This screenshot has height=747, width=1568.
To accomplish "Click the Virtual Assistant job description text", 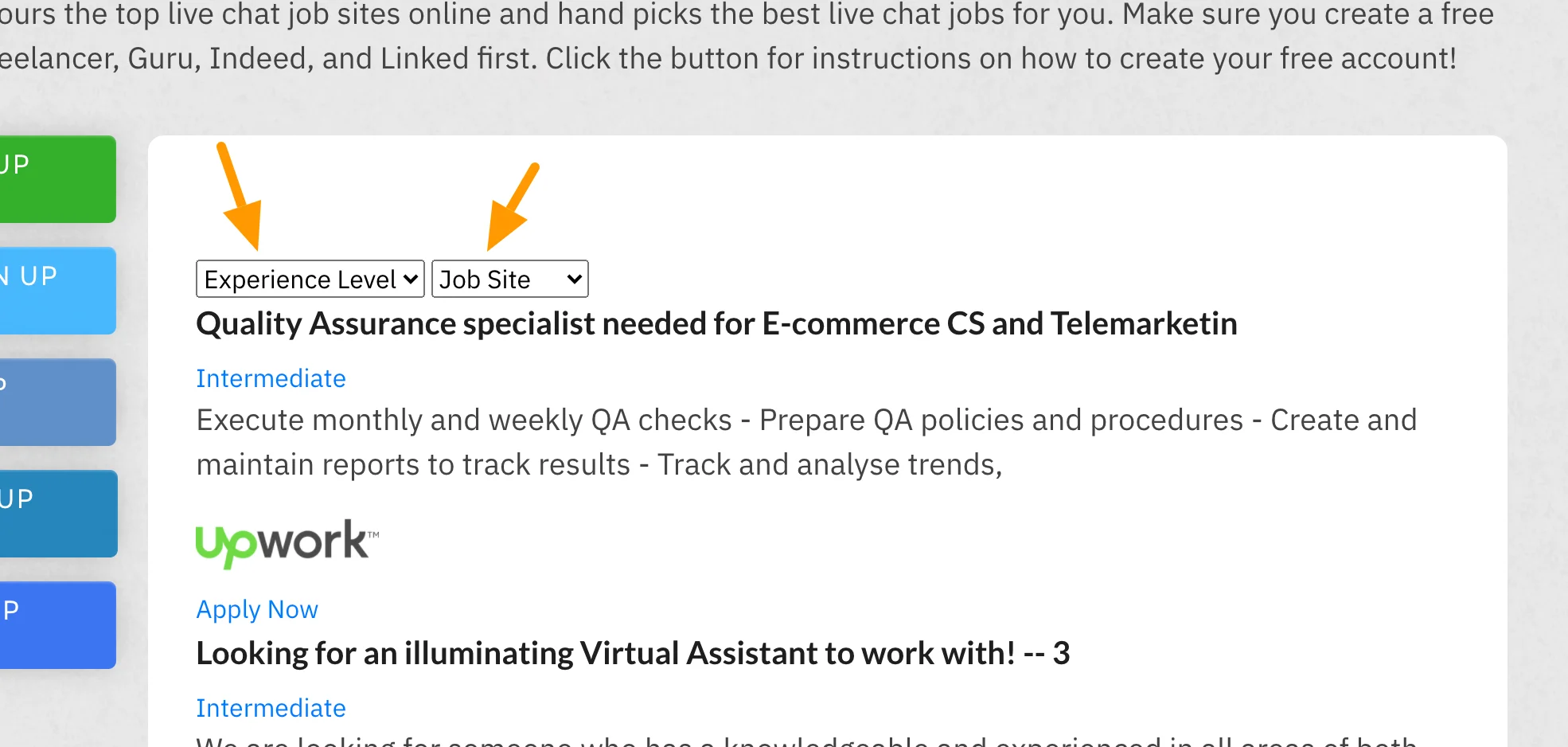I will point(805,741).
